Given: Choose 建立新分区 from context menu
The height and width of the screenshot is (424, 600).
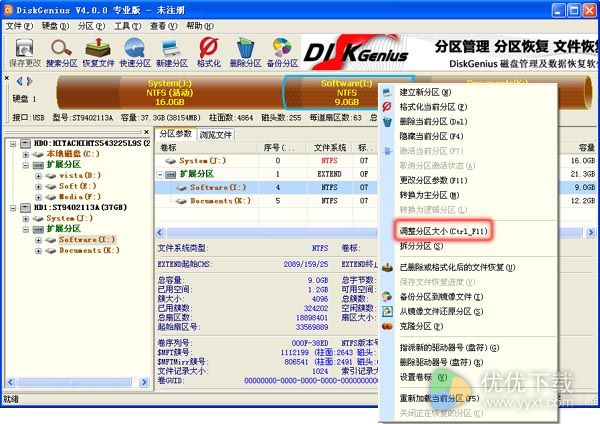Looking at the screenshot, I should 468,92.
